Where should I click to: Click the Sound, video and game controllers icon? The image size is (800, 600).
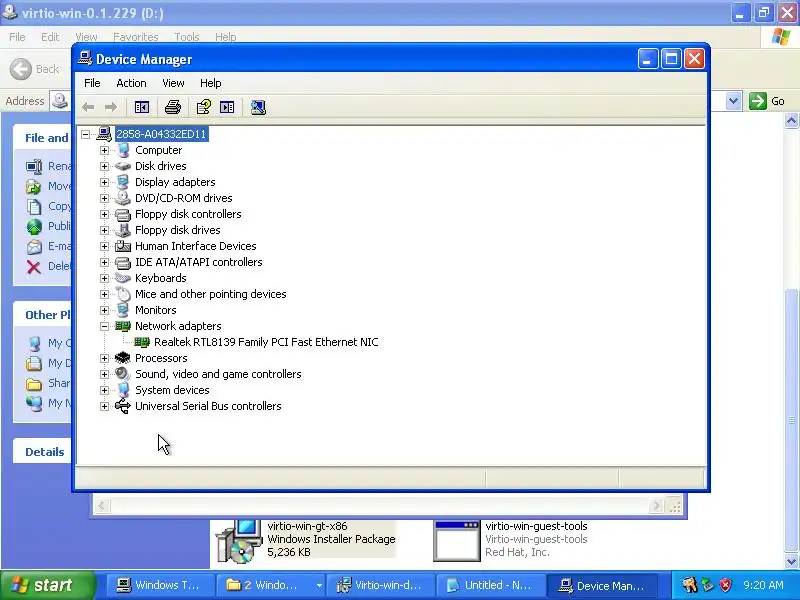123,374
